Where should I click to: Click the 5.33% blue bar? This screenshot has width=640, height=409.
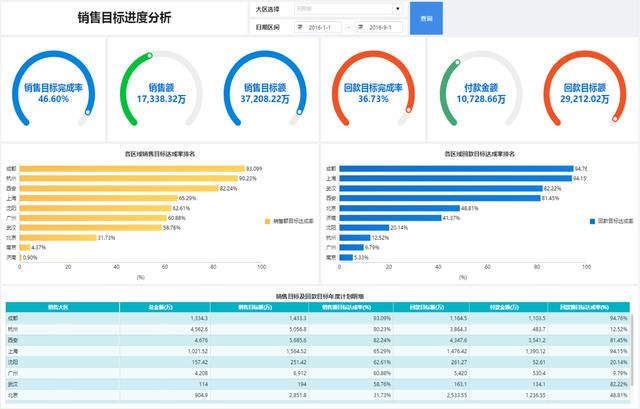tap(346, 257)
